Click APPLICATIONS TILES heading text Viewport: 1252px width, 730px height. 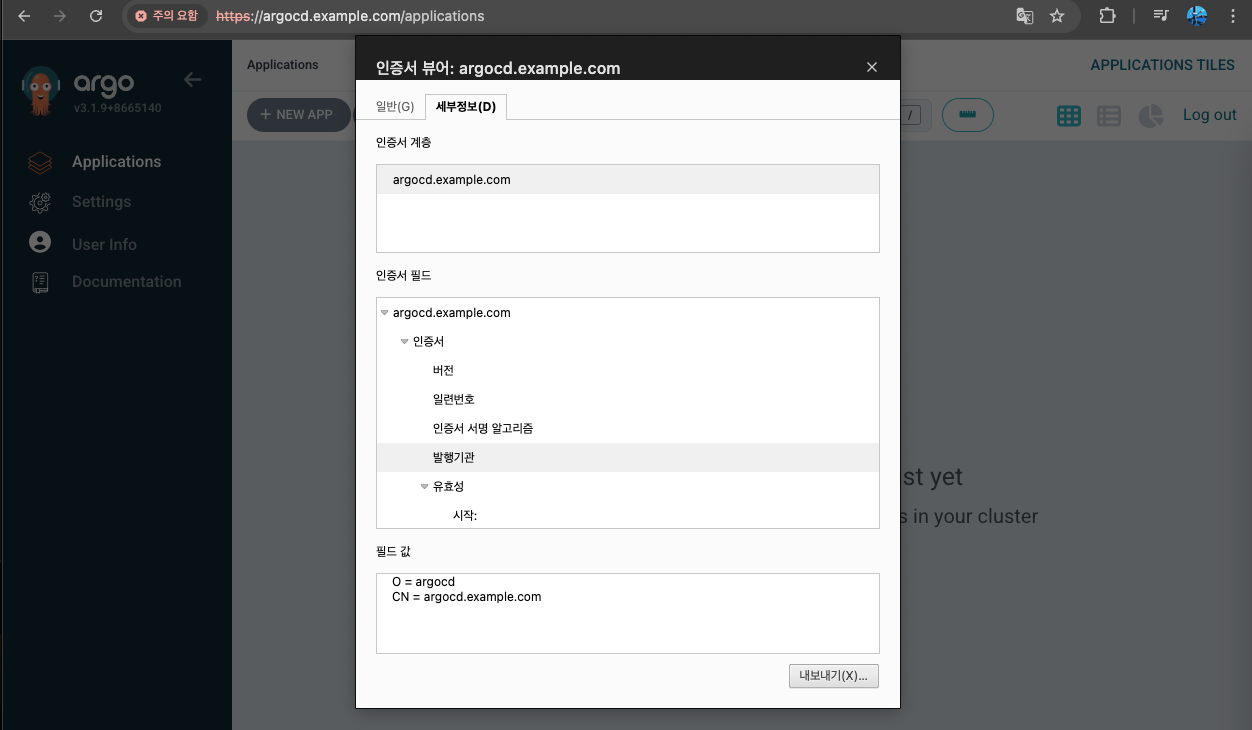1162,65
